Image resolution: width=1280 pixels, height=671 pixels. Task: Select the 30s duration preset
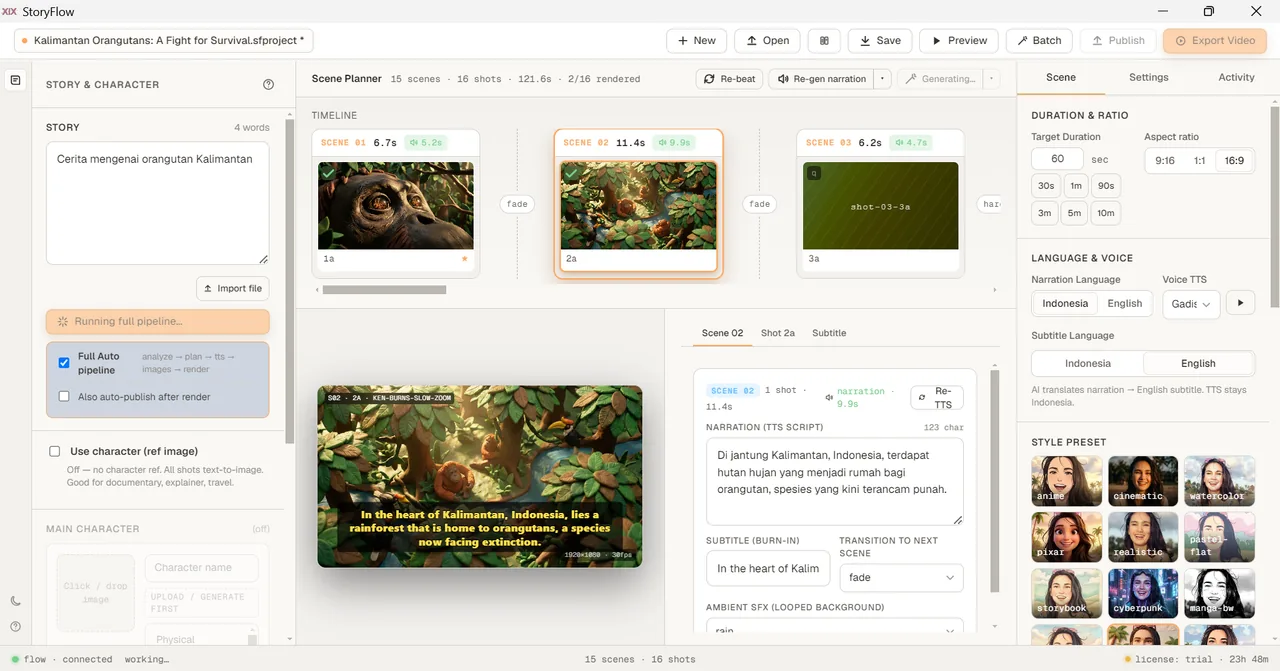click(1046, 186)
